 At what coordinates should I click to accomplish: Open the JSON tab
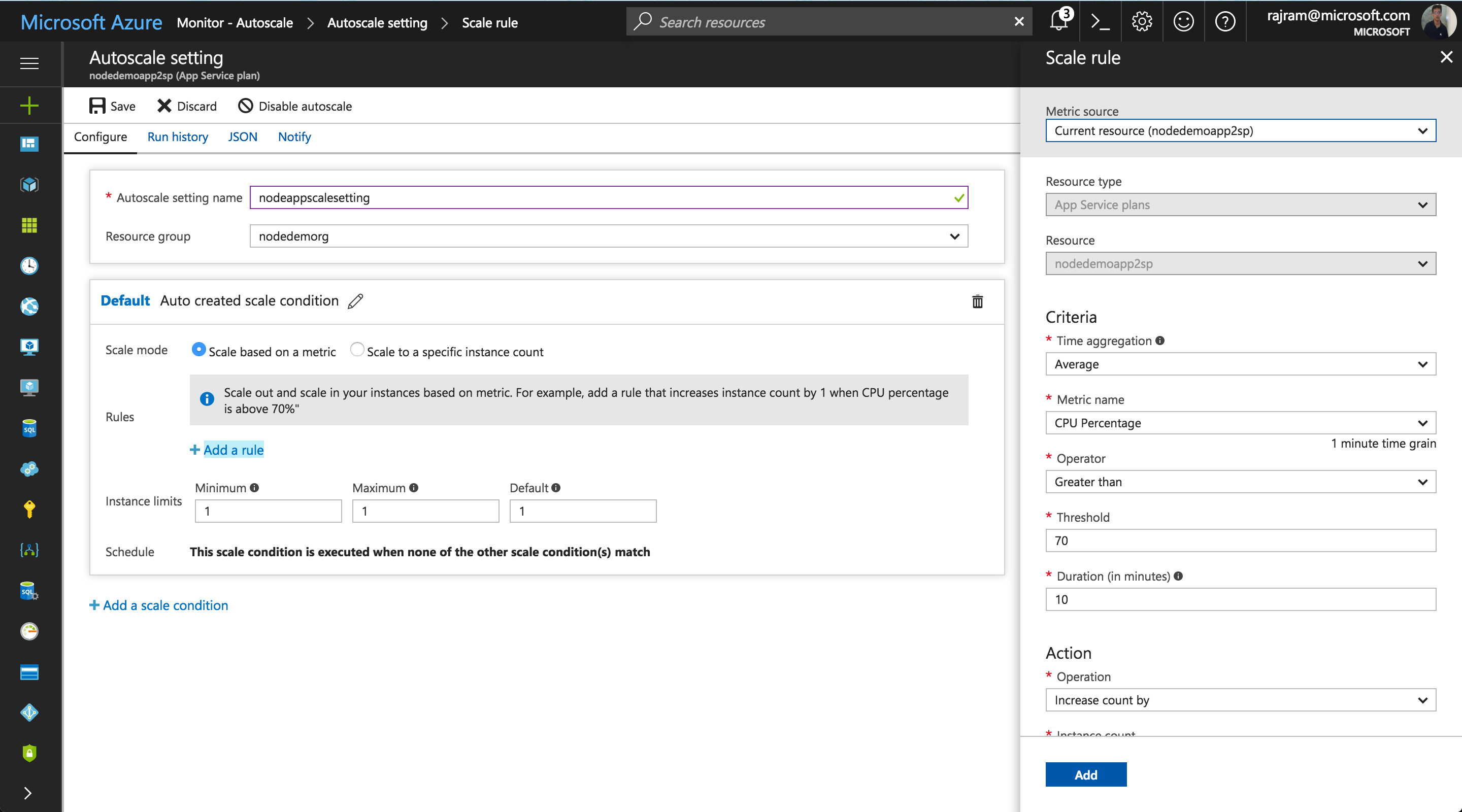(x=242, y=137)
